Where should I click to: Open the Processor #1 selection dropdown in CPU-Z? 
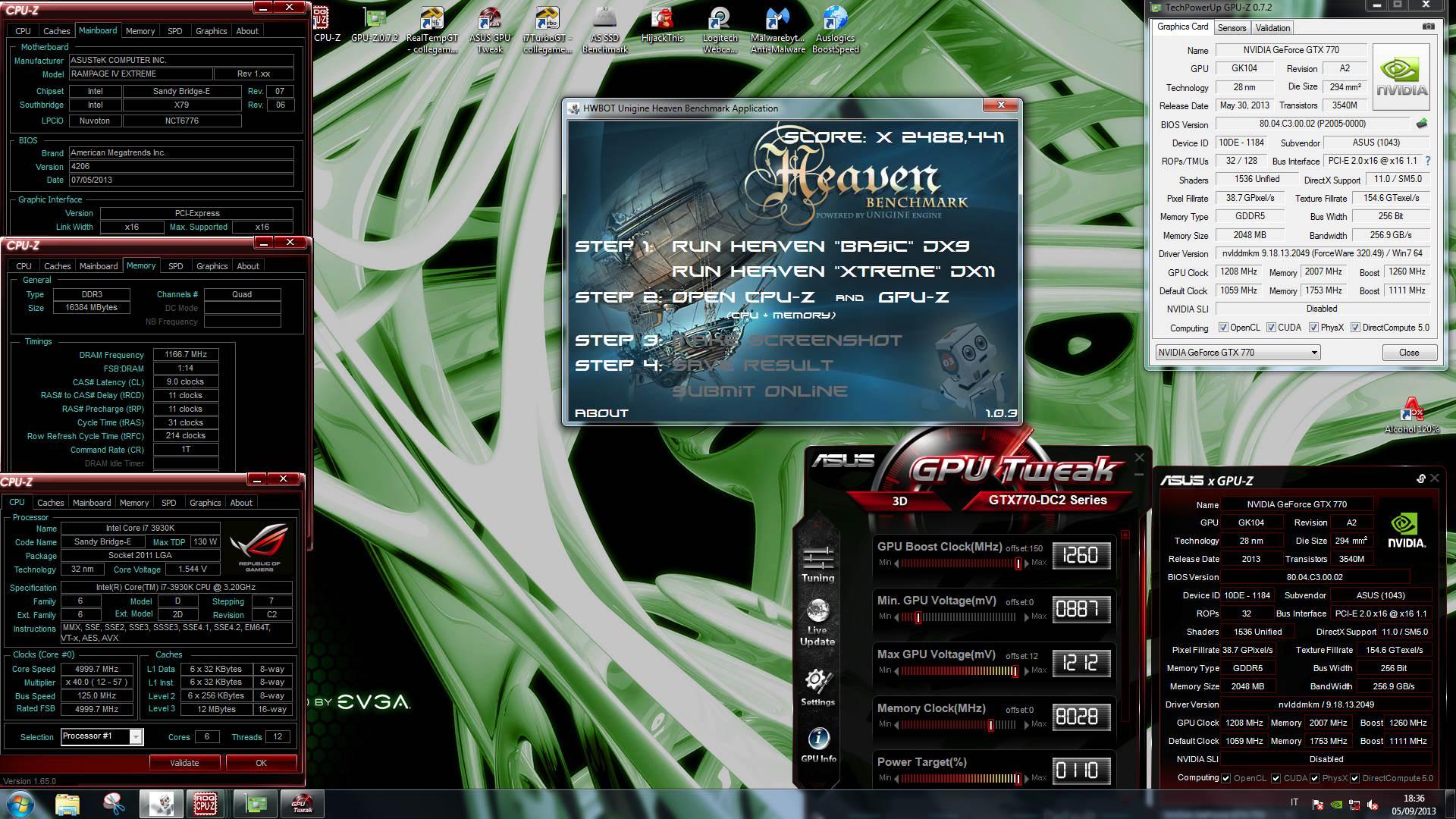pos(102,736)
